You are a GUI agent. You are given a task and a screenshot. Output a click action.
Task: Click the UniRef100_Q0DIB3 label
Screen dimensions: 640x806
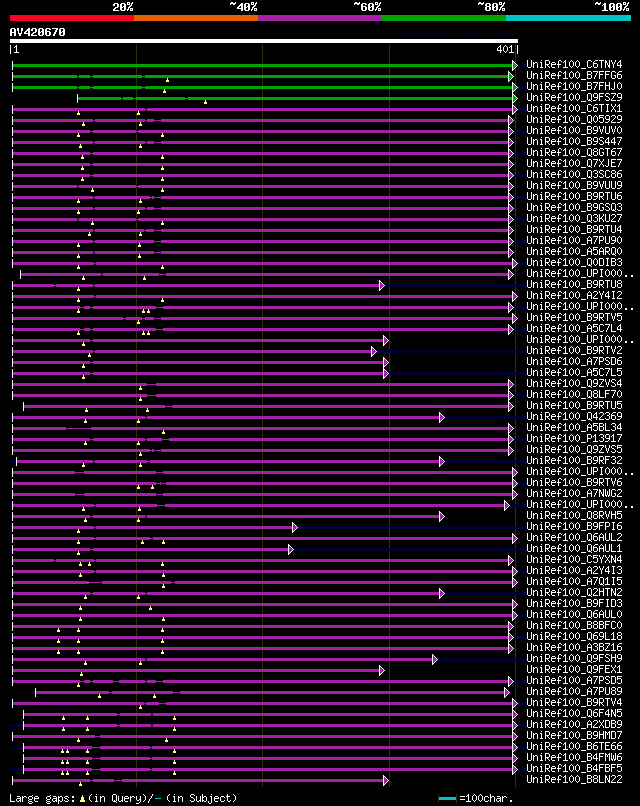pyautogui.click(x=574, y=262)
